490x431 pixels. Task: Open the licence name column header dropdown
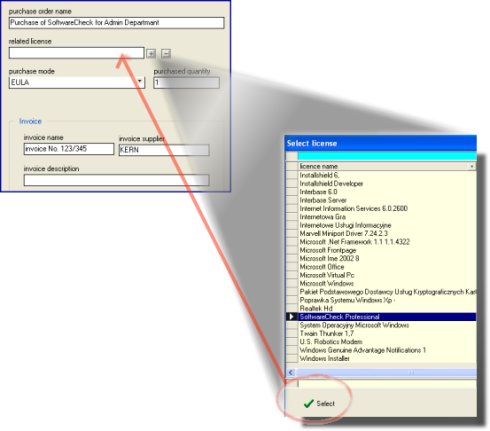tap(472, 166)
